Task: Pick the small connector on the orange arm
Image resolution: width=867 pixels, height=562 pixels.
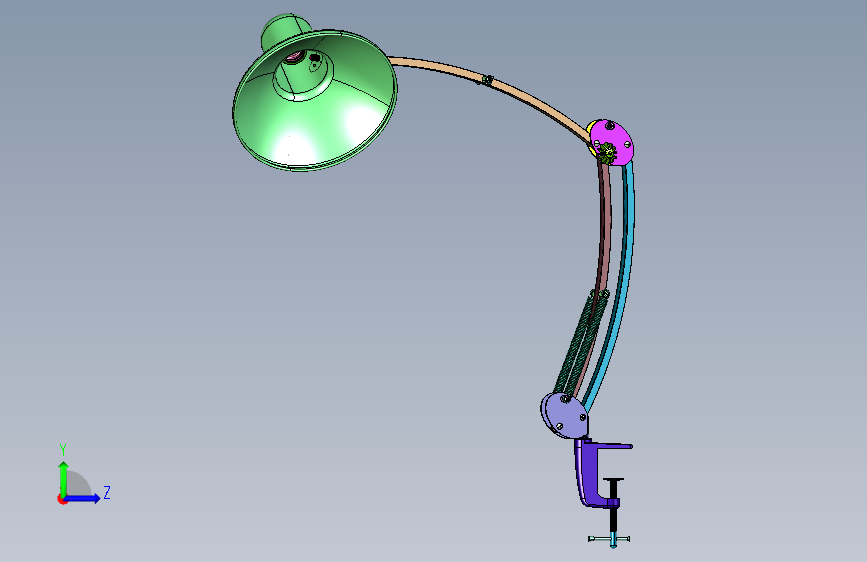Action: [487, 80]
